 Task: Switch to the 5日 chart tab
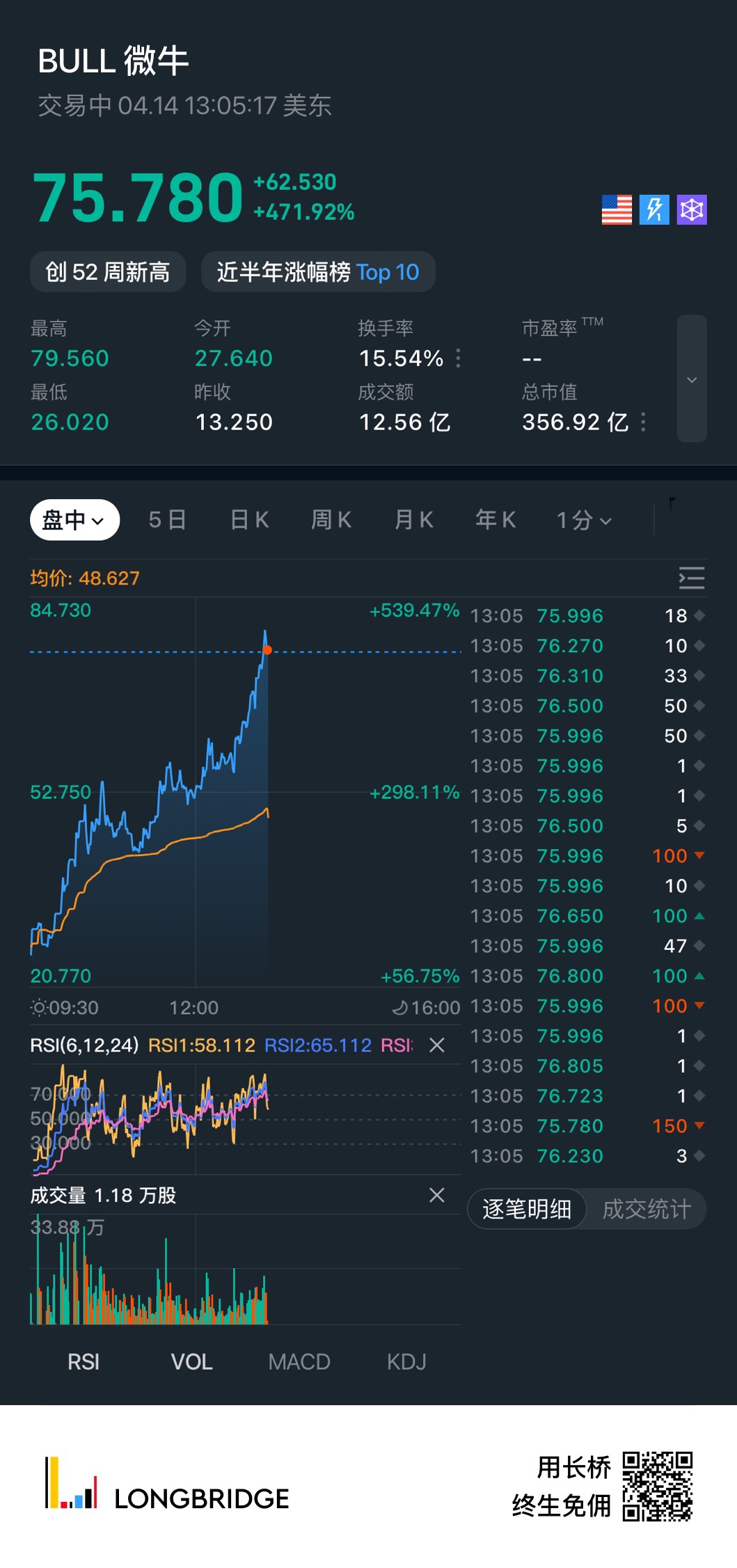coord(167,520)
